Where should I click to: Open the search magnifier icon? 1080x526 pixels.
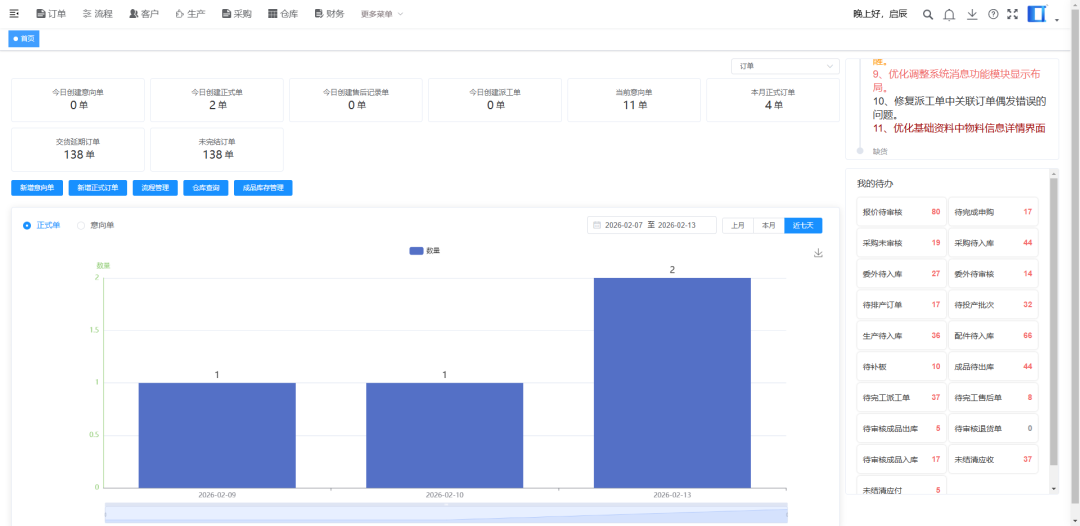coord(927,14)
